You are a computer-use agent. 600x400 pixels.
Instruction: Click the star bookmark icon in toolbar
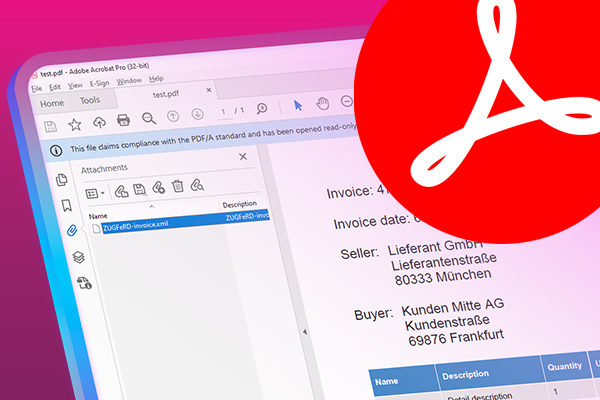tap(74, 124)
